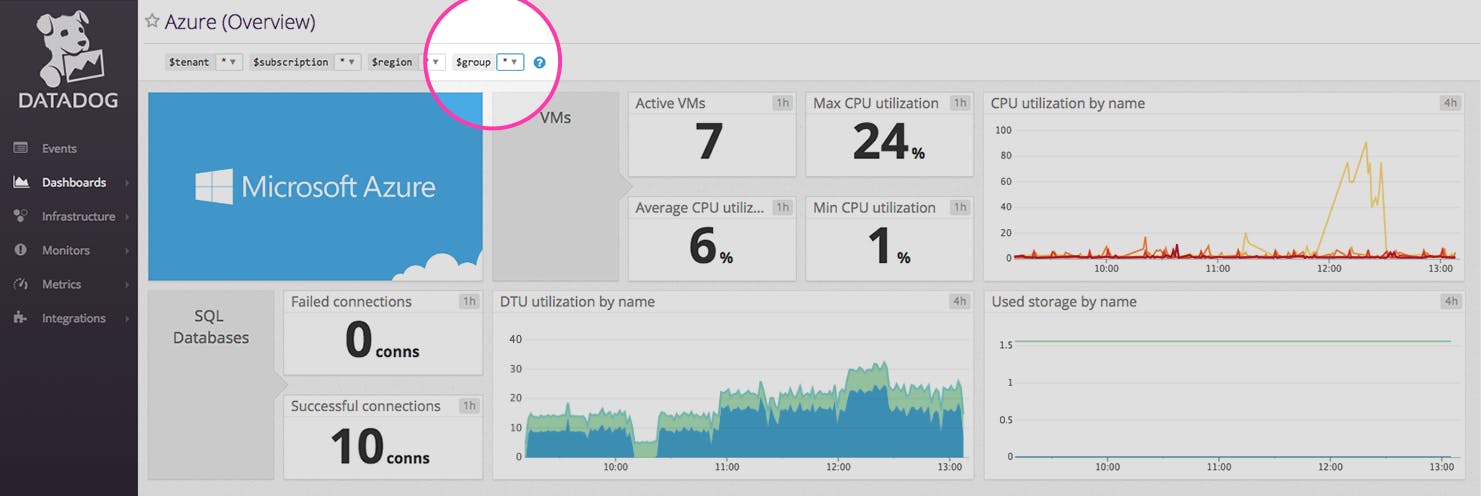Viewport: 1481px width, 496px height.
Task: Click the Monitors alert icon
Action: (x=21, y=250)
